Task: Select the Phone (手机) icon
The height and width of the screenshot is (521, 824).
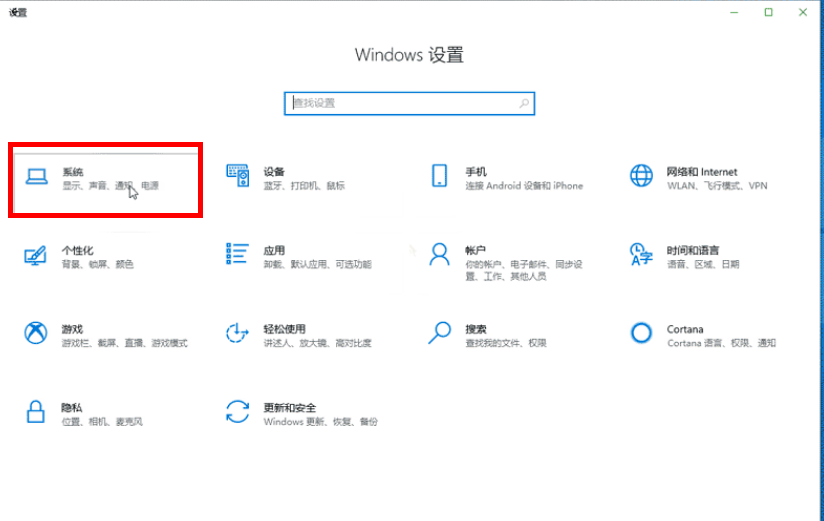Action: tap(439, 176)
